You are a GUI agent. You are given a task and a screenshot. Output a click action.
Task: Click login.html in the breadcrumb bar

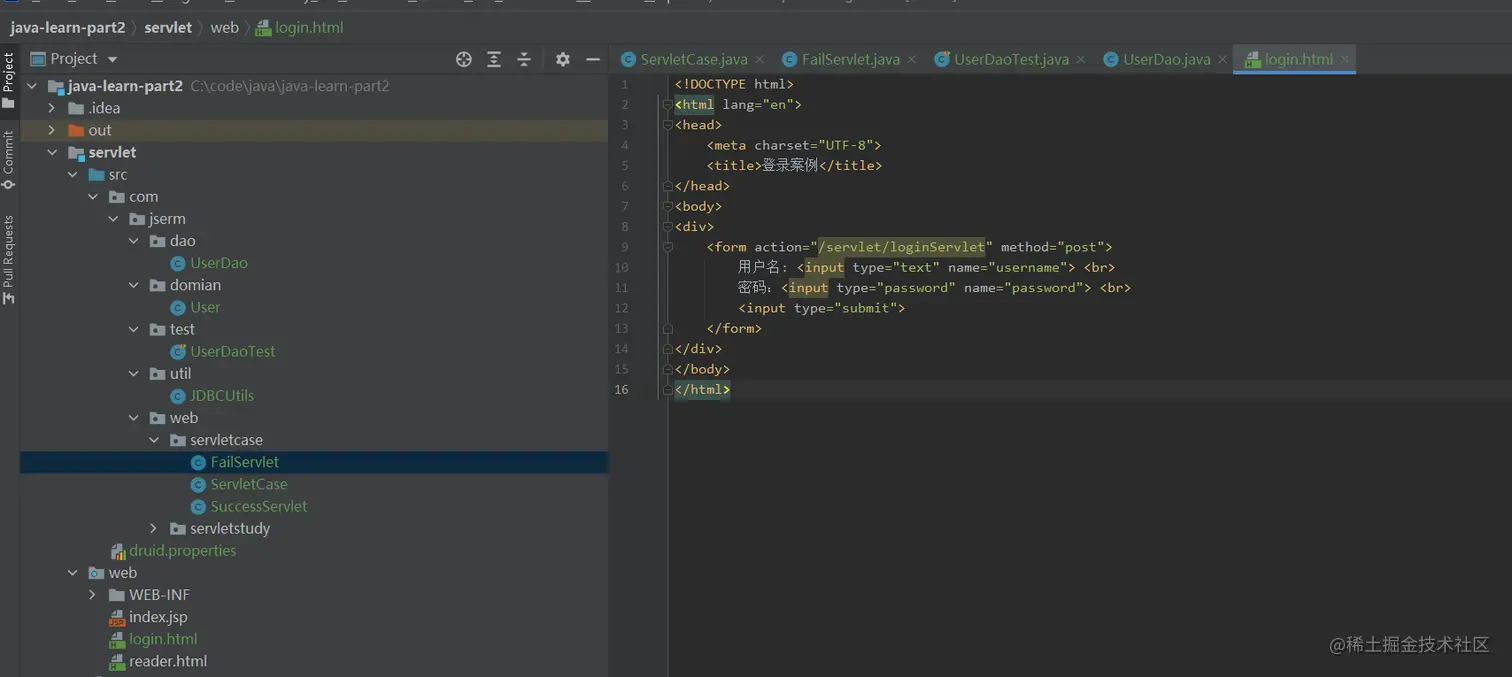309,28
